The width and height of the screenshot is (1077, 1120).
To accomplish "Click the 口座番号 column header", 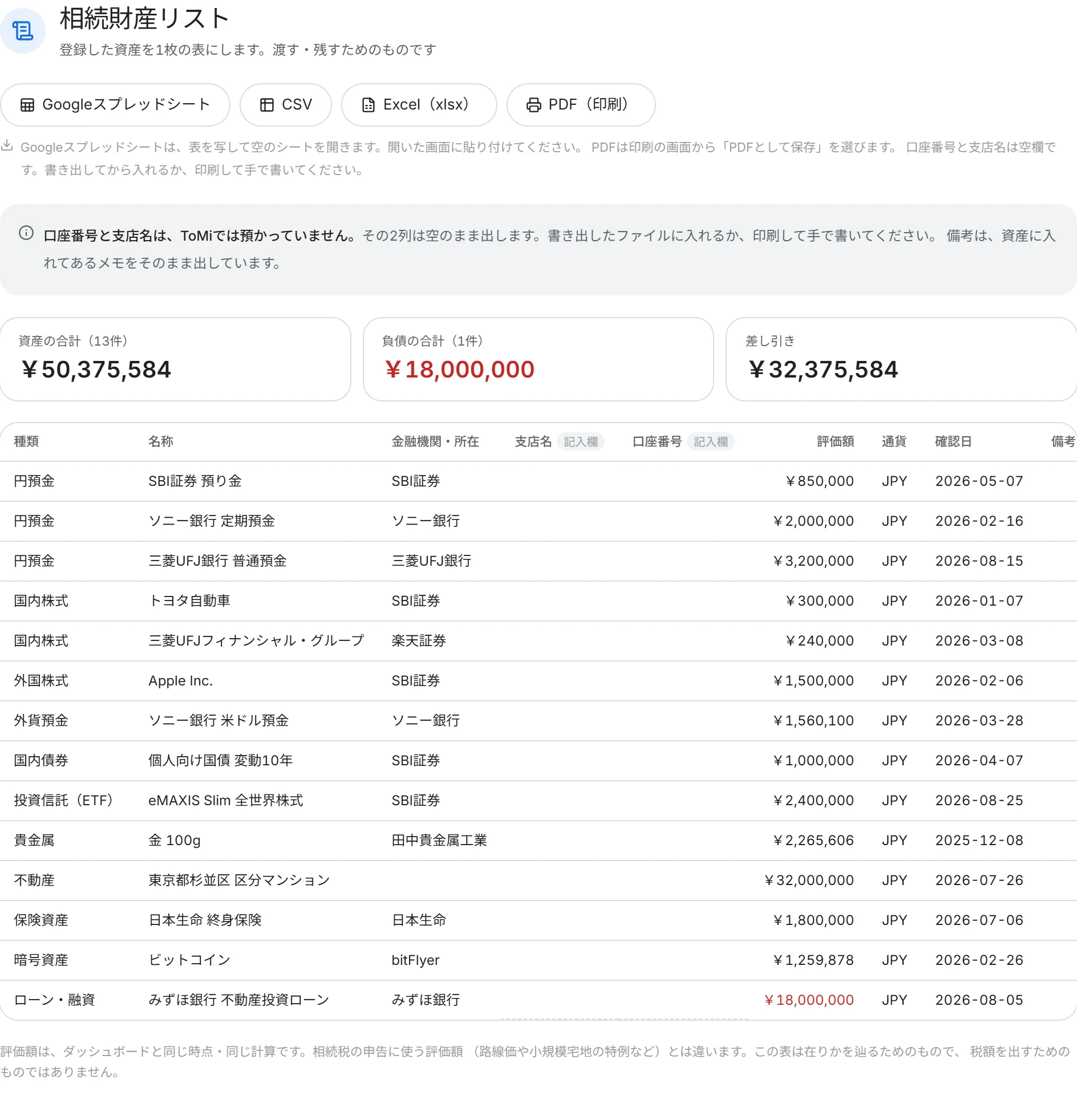I will pyautogui.click(x=657, y=442).
